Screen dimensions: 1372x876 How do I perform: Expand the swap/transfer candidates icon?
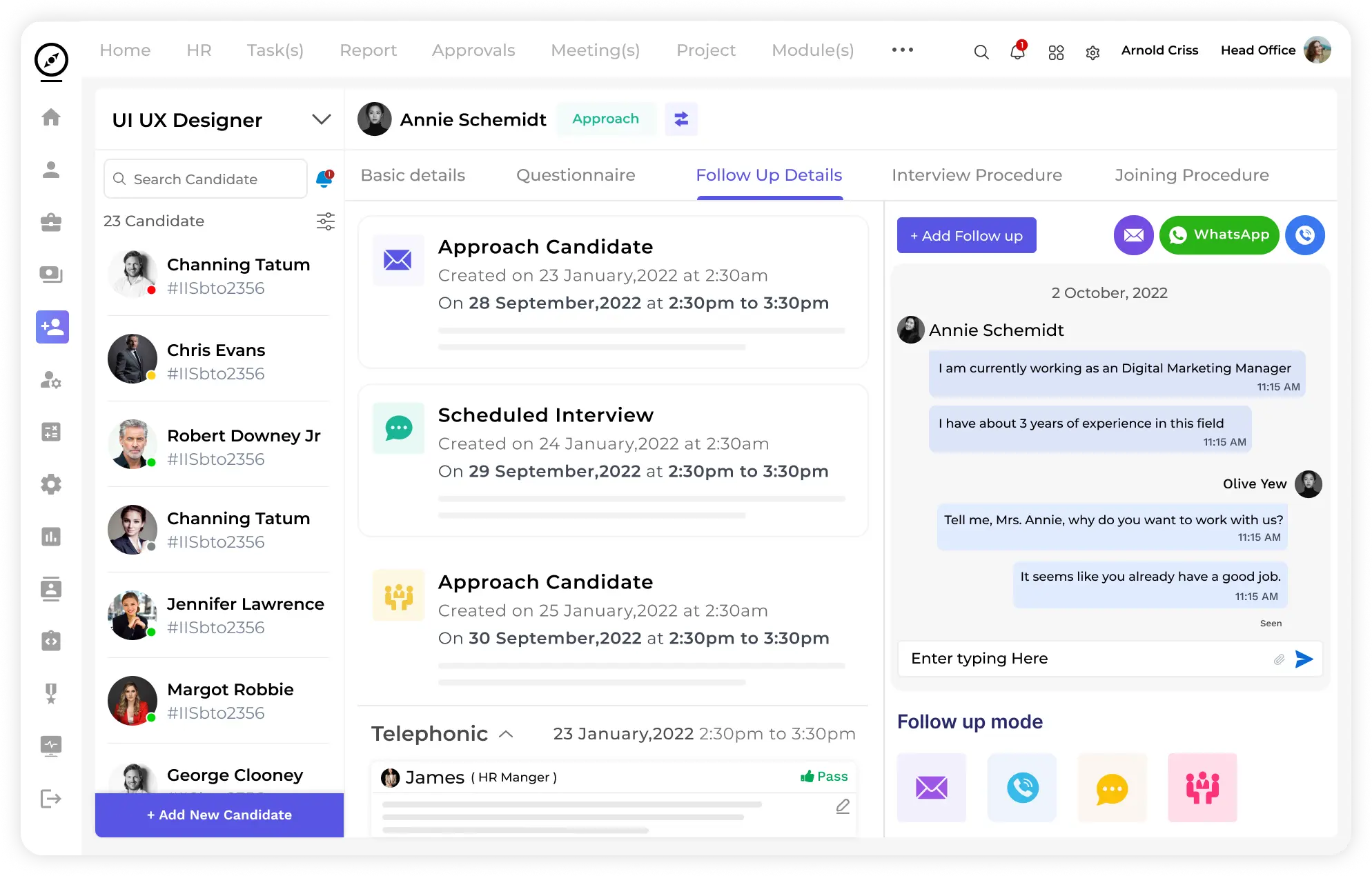[680, 119]
